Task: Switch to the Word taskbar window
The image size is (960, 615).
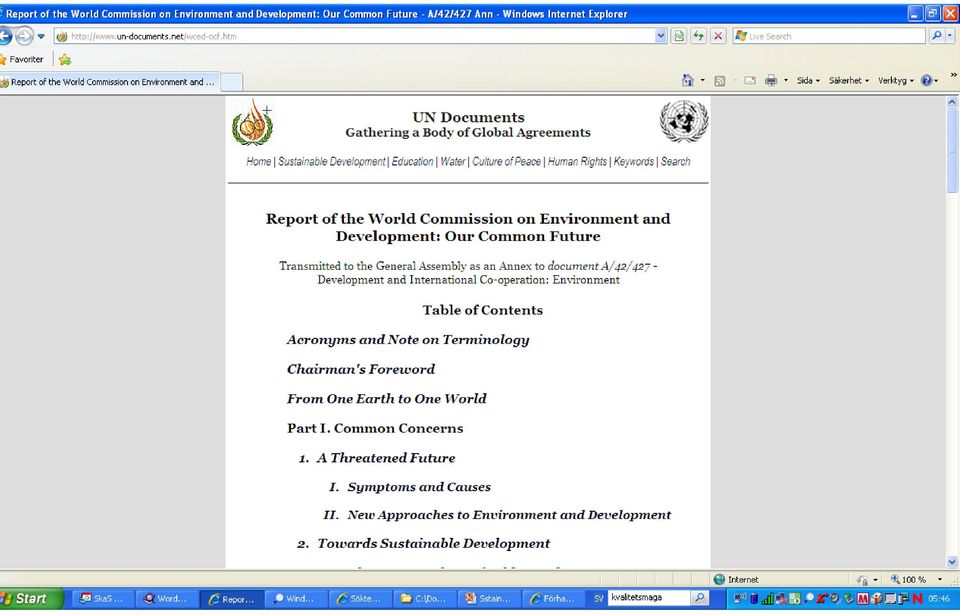Action: click(167, 598)
